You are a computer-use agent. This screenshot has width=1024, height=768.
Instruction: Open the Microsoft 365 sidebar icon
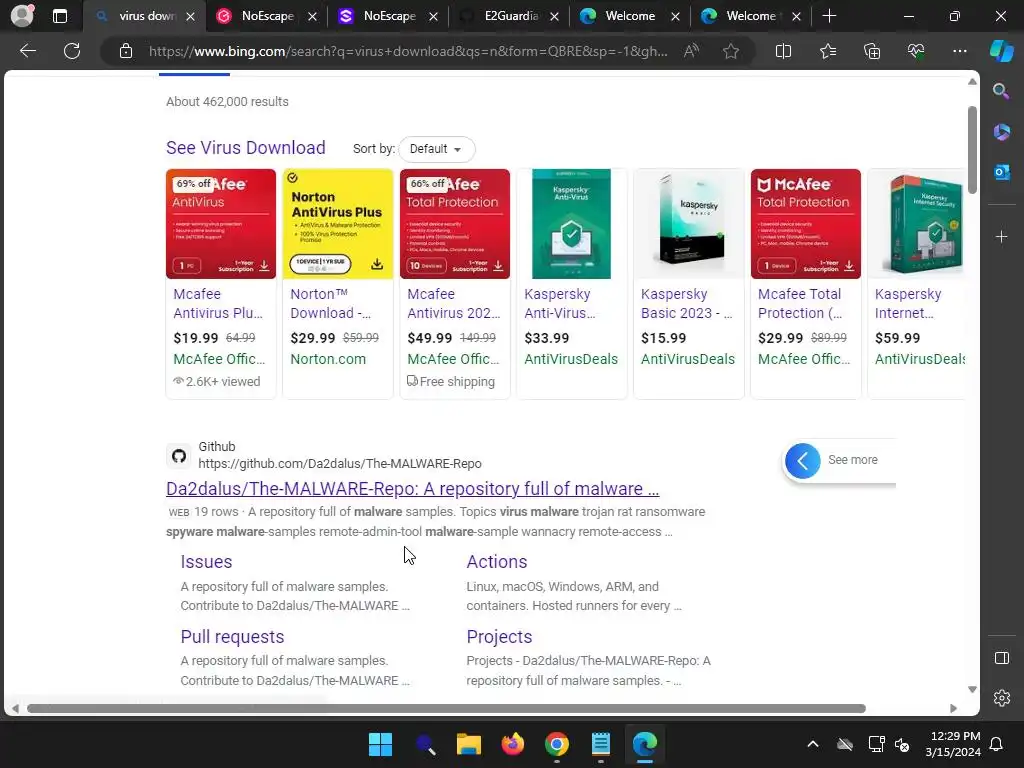coord(1001,132)
